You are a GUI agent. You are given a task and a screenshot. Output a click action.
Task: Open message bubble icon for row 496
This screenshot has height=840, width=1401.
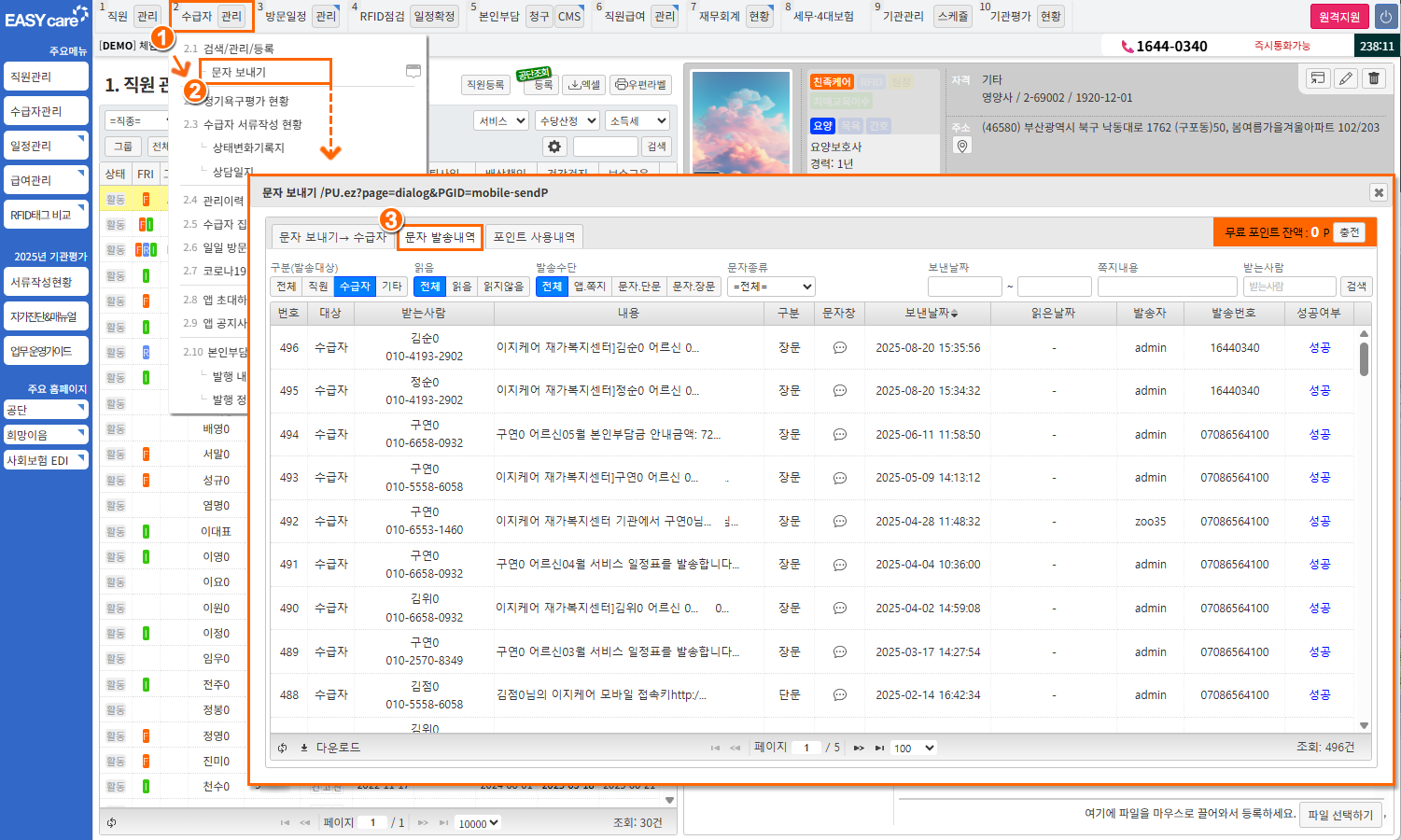tap(839, 347)
